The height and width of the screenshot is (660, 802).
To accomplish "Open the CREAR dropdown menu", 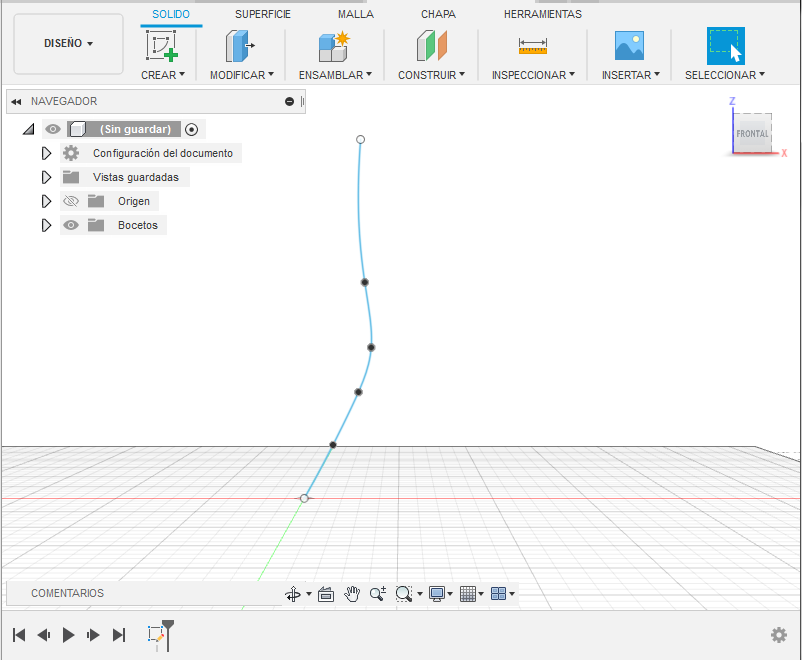I will [x=163, y=75].
